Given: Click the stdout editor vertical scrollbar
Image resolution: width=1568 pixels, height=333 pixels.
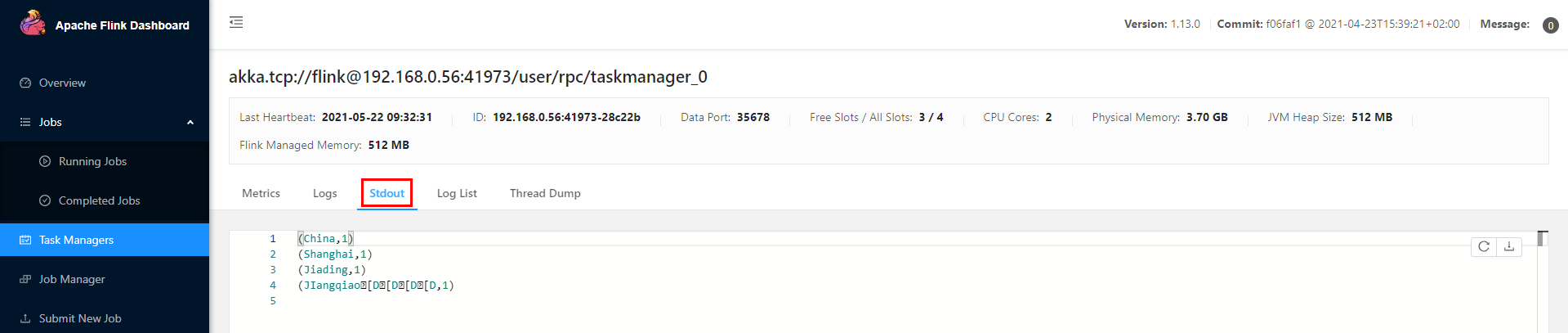Looking at the screenshot, I should click(x=1543, y=281).
